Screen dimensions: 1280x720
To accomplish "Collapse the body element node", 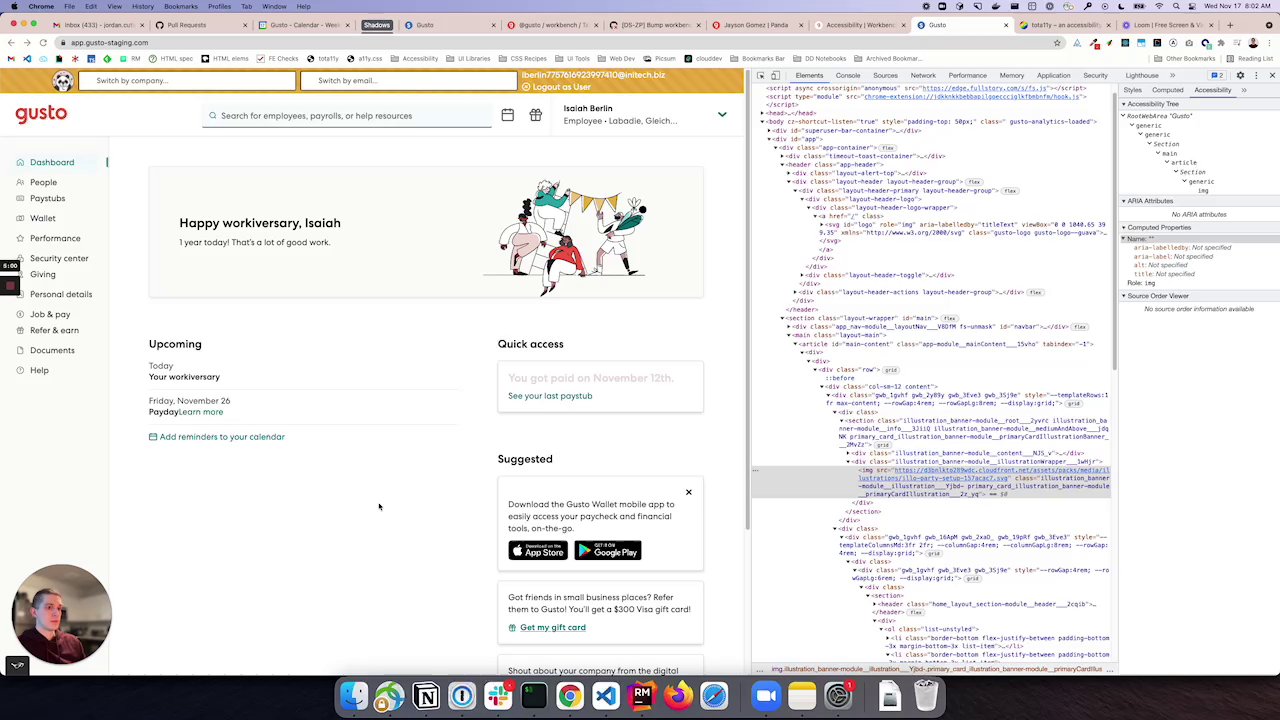I will point(761,121).
